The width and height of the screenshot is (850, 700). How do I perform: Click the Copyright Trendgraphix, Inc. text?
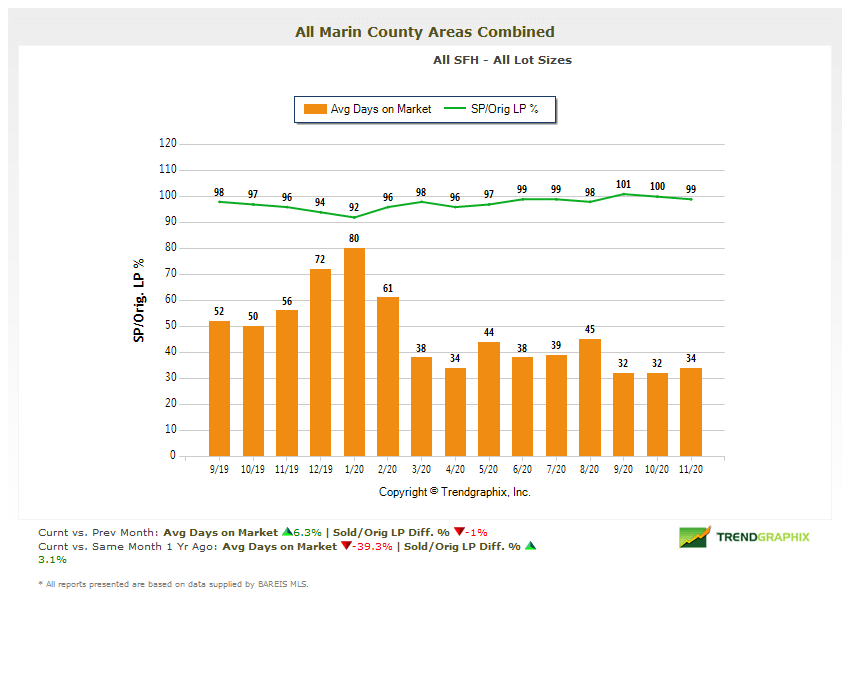point(455,492)
